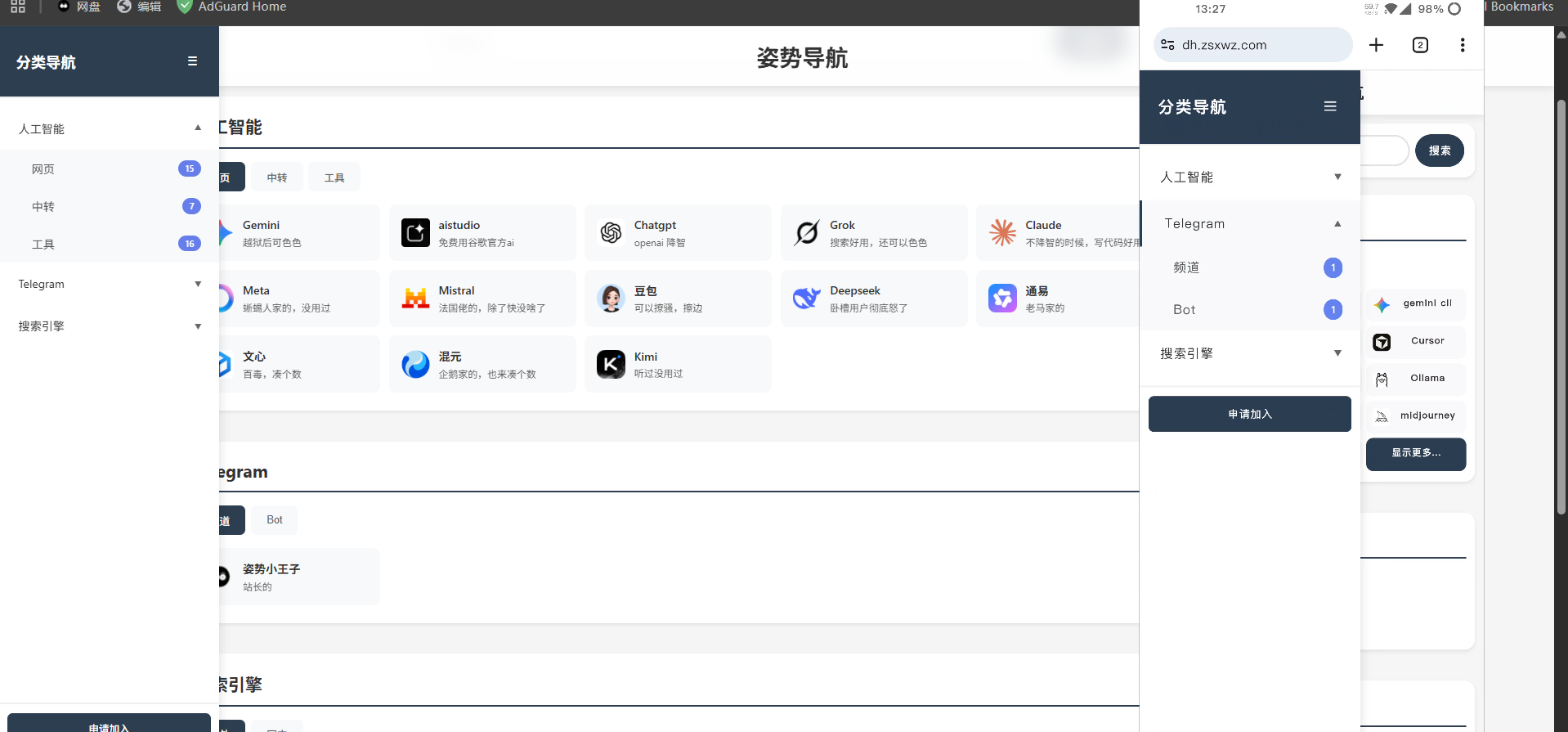Image resolution: width=1568 pixels, height=732 pixels.
Task: Click the Chatgpt logo icon
Action: point(611,233)
